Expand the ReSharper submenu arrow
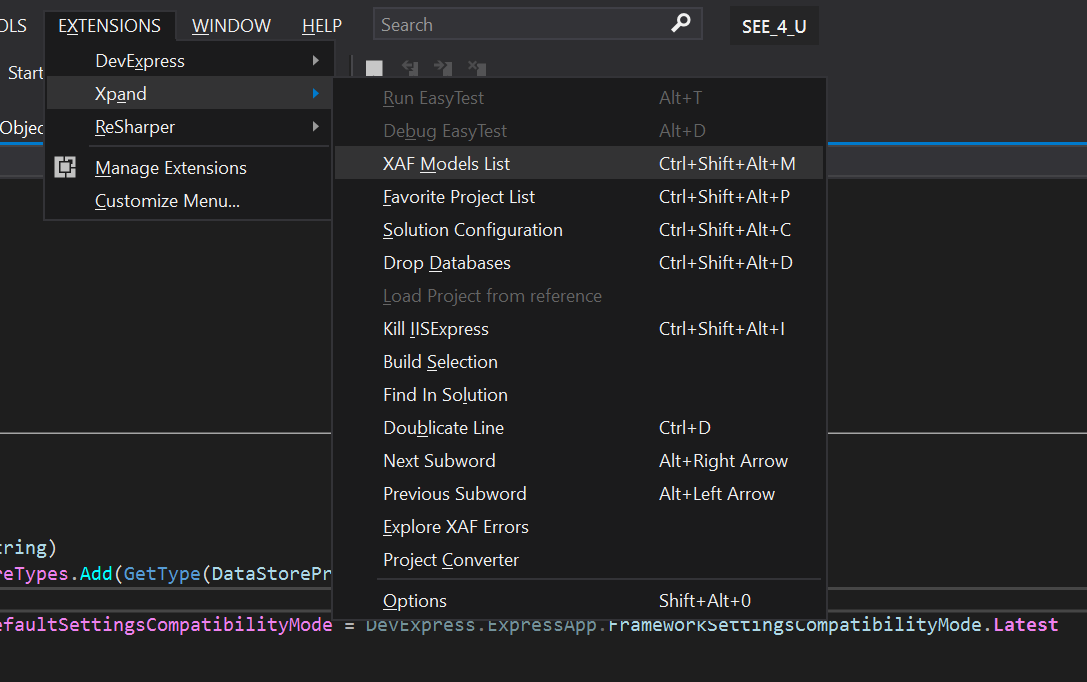Viewport: 1087px width, 682px height. (x=315, y=126)
